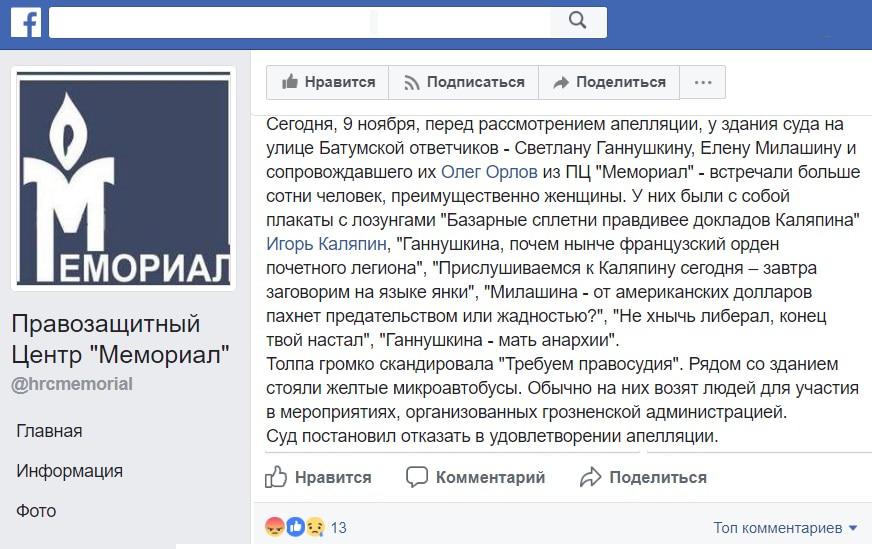Viewport: 872px width, 549px height.
Task: Toggle Нравится on the post
Action: (x=318, y=477)
